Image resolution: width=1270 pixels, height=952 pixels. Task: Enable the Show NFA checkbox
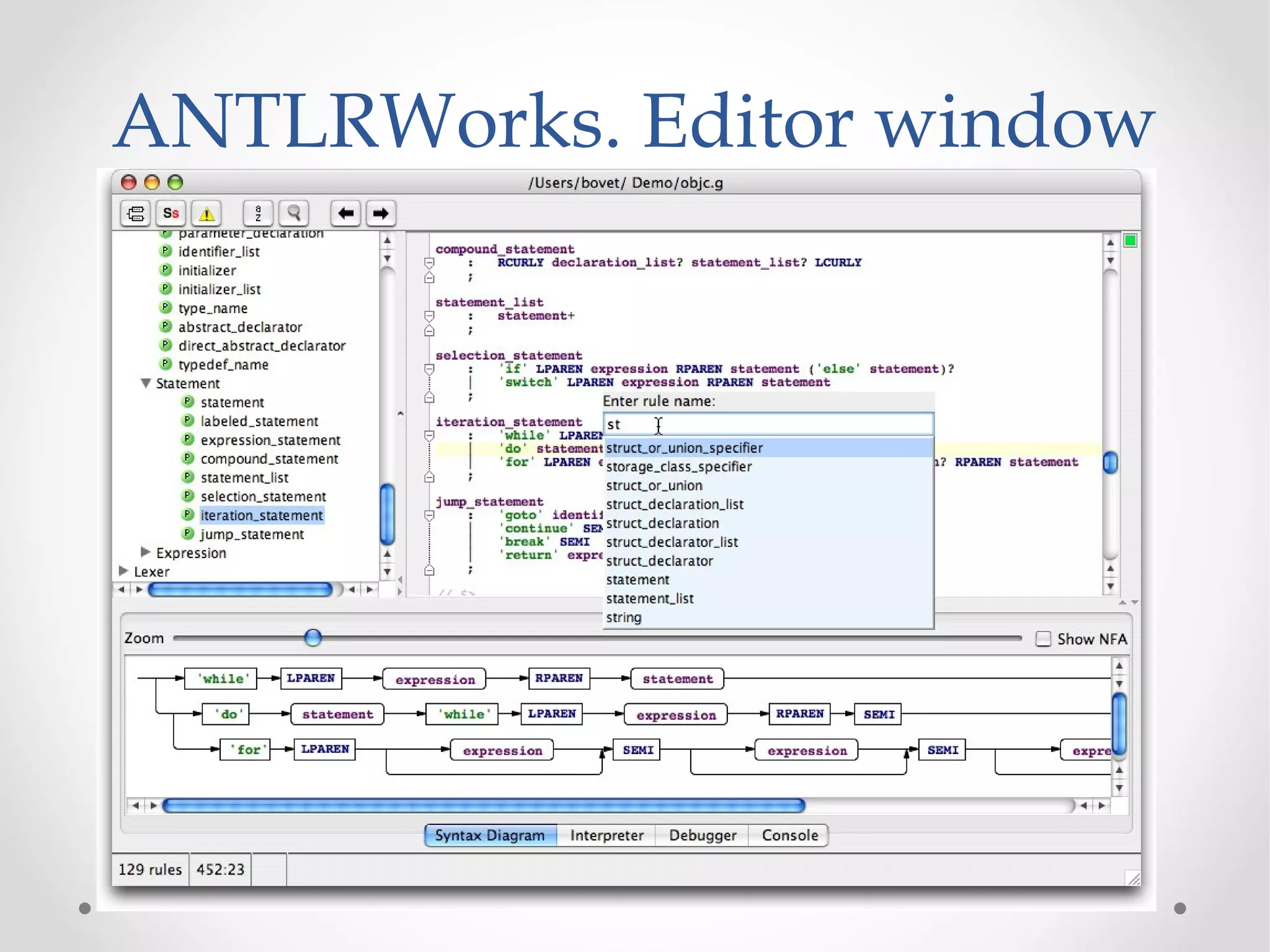(x=1044, y=639)
